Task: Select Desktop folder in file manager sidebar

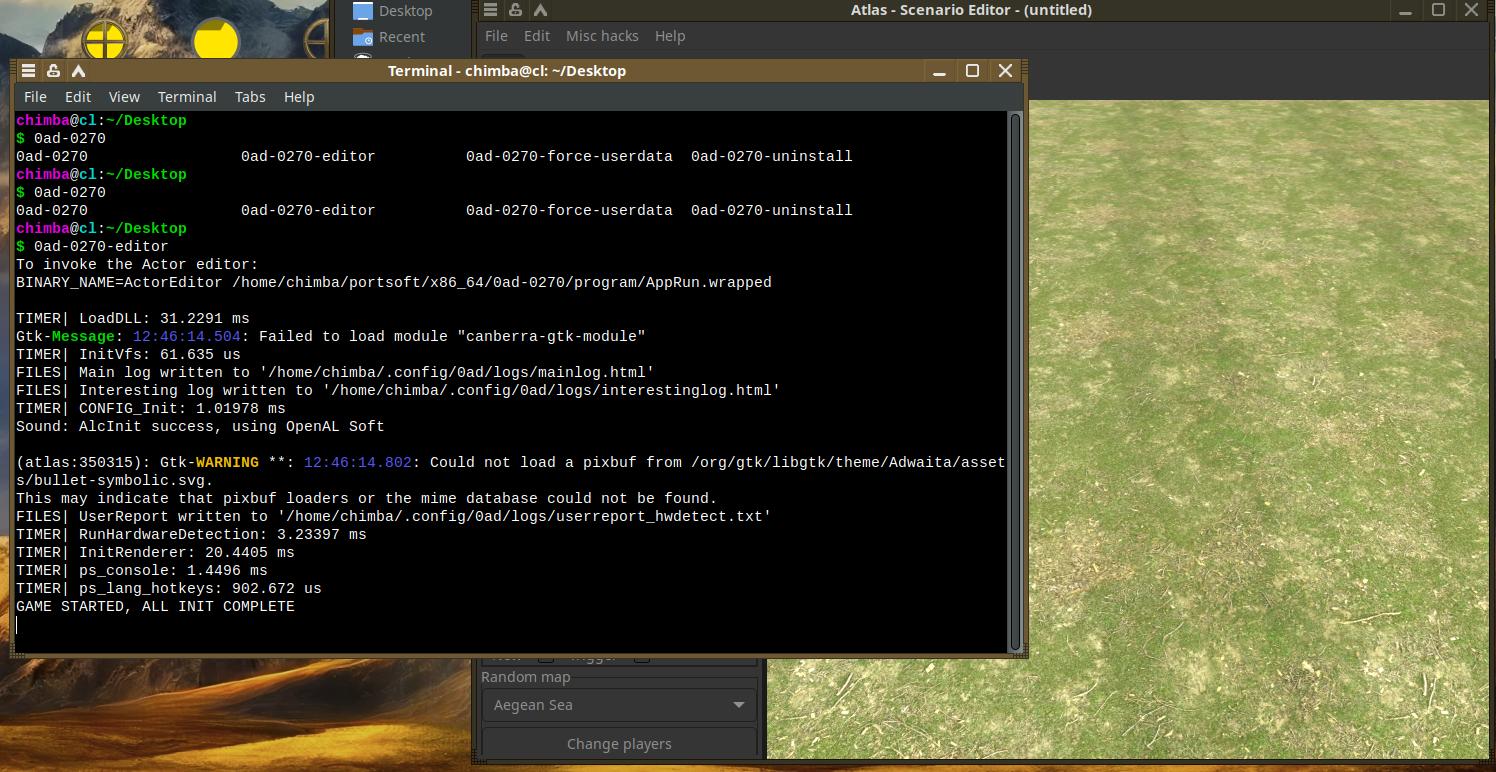Action: pos(404,11)
